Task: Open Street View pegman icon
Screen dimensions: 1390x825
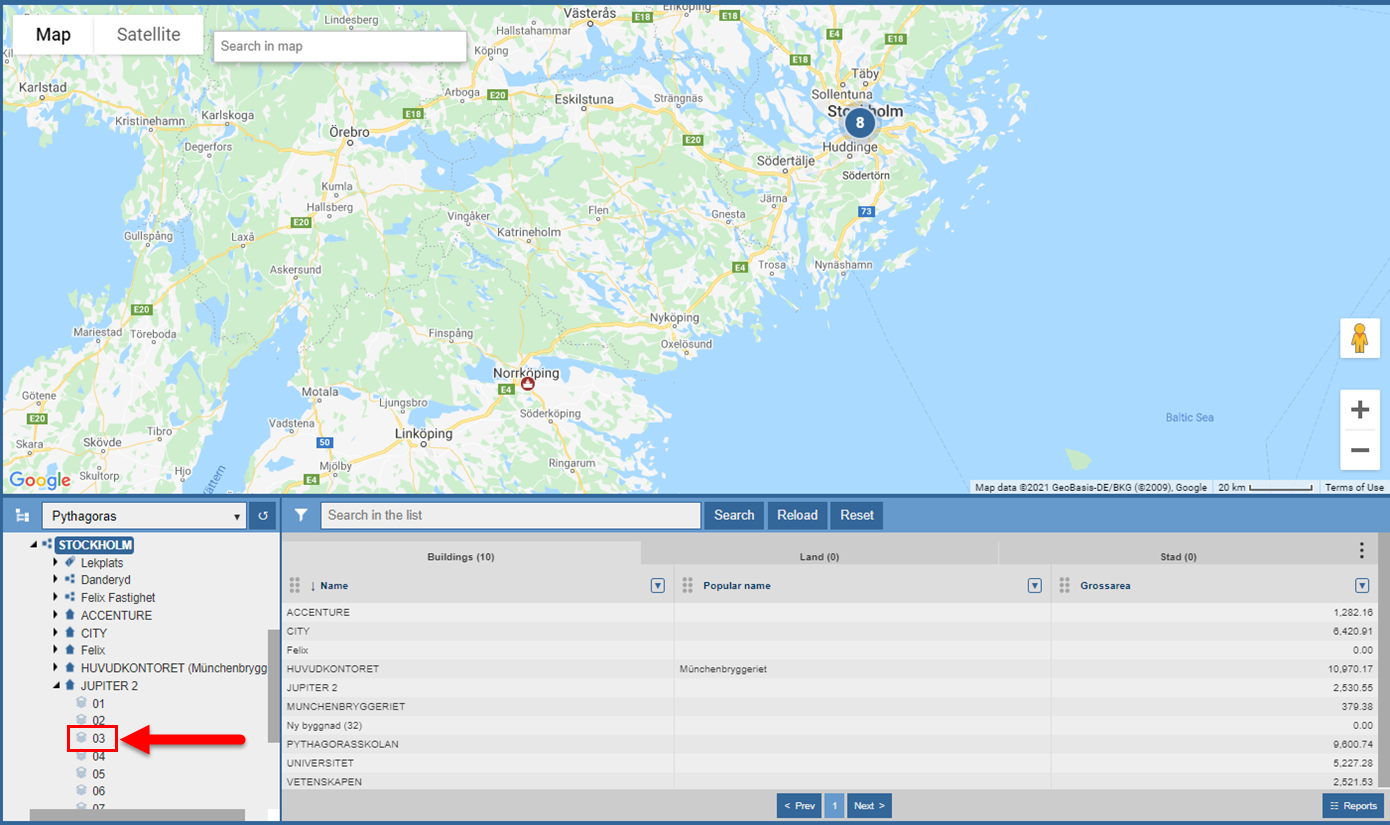Action: 1359,339
